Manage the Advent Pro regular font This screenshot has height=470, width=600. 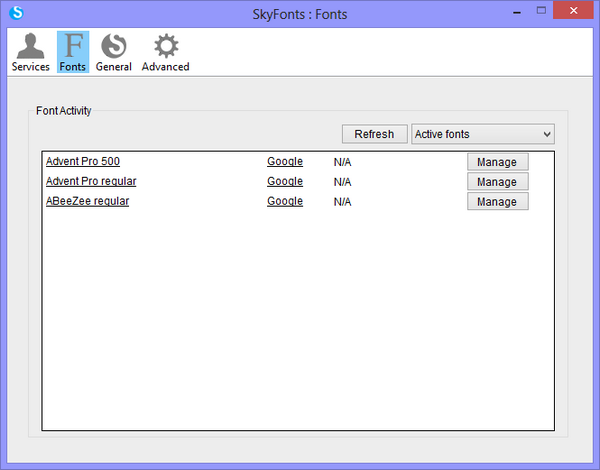point(497,182)
